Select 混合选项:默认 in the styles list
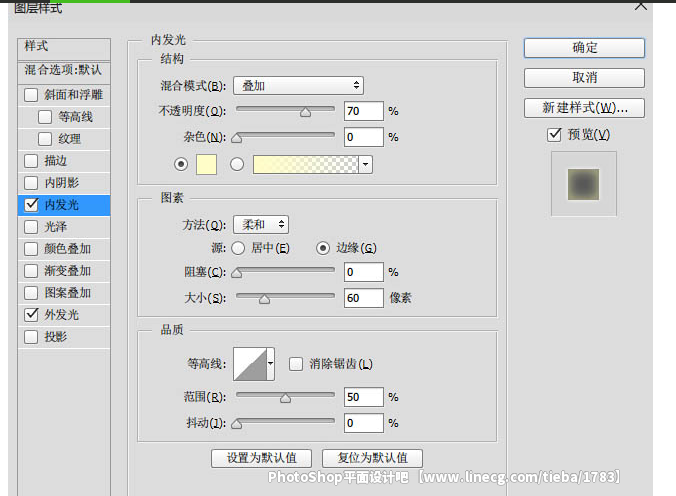Screen dimensions: 676x496 click(x=63, y=70)
